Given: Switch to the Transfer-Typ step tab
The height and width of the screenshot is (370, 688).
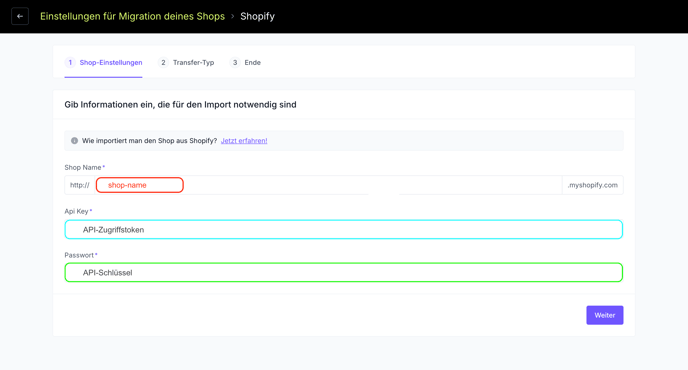Looking at the screenshot, I should tap(186, 63).
